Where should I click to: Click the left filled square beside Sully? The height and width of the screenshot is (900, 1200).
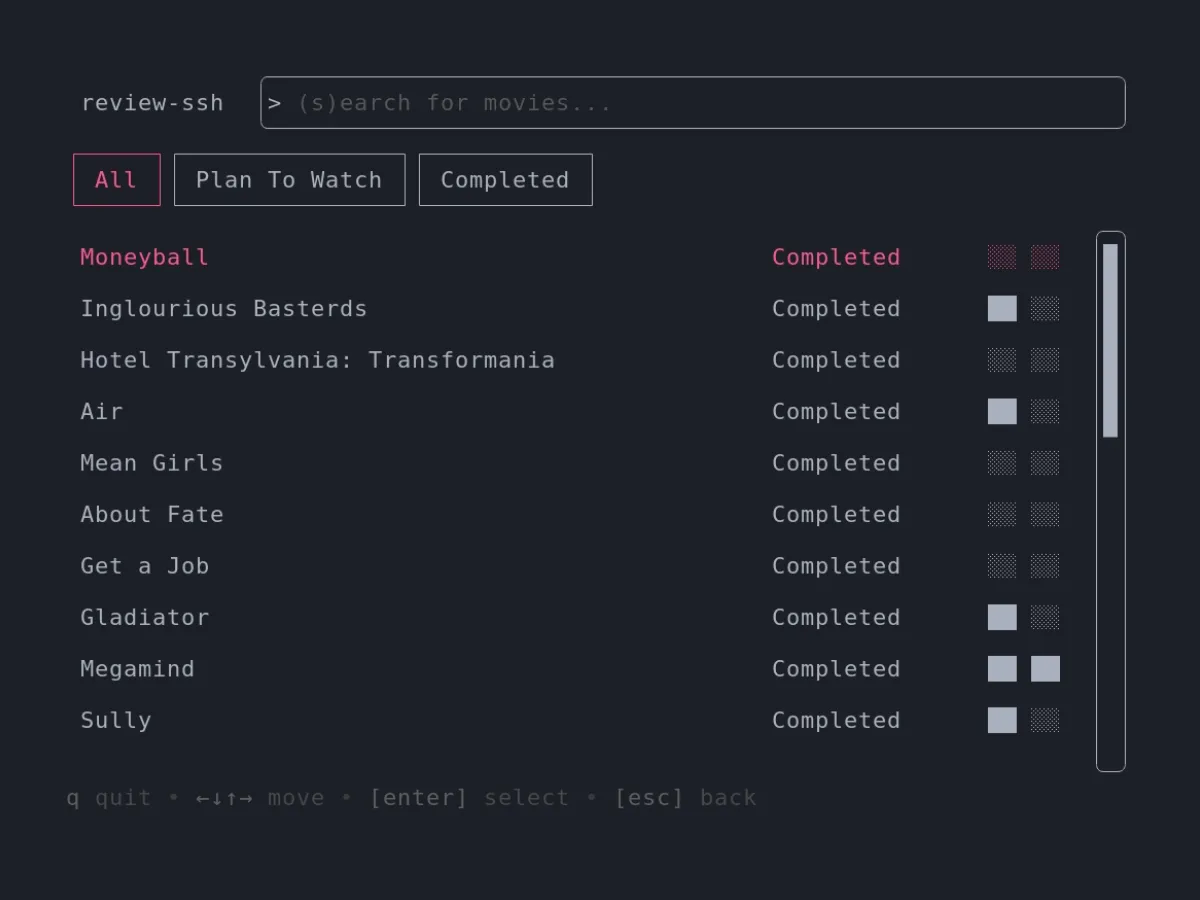(x=1002, y=721)
